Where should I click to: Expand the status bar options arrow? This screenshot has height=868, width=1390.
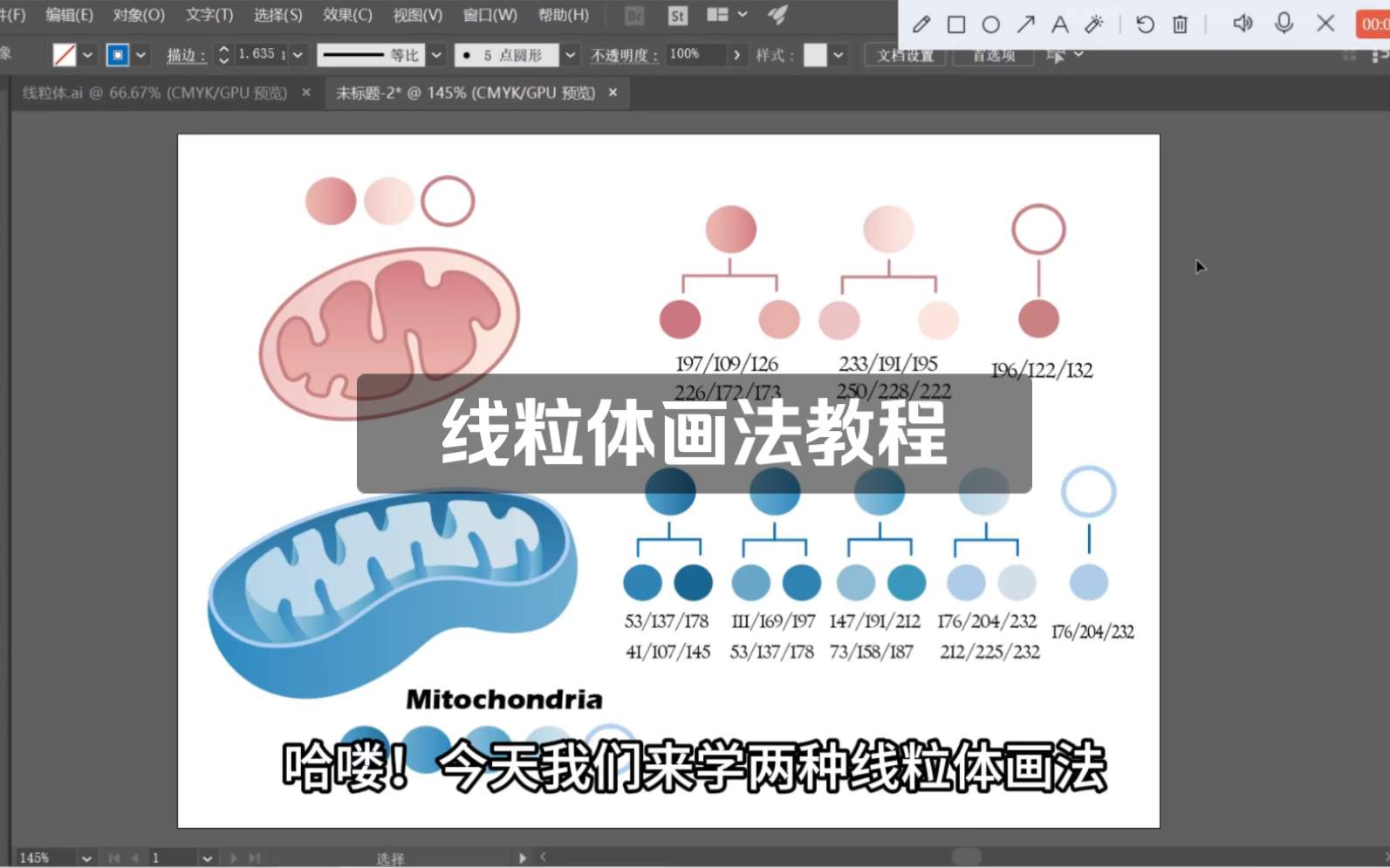pyautogui.click(x=523, y=858)
